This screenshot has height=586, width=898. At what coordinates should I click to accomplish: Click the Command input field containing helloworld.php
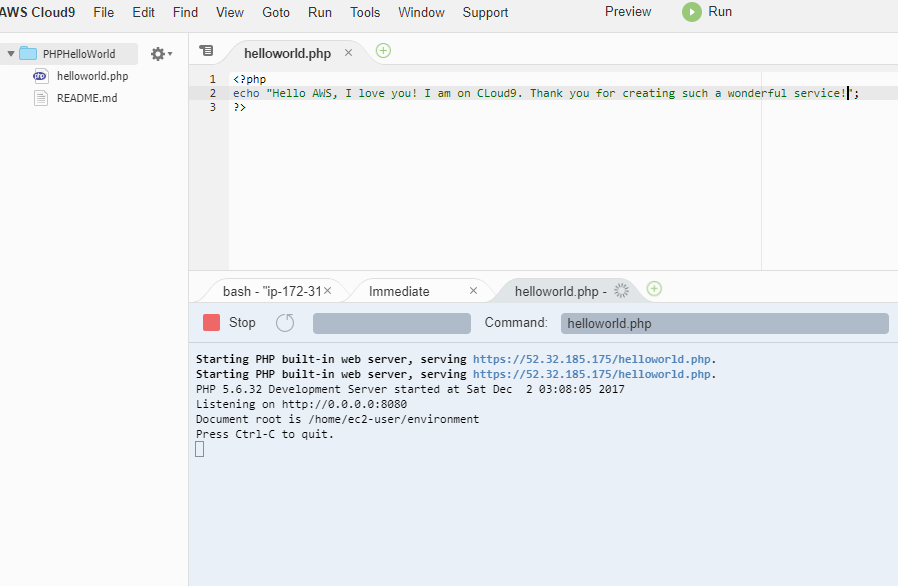coord(724,323)
